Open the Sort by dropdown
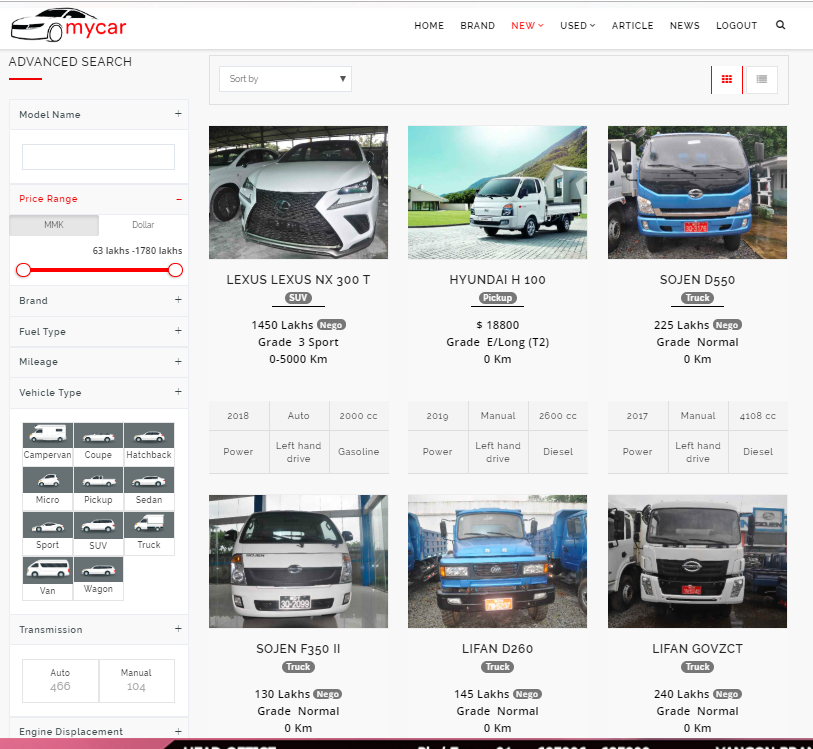 tap(285, 79)
